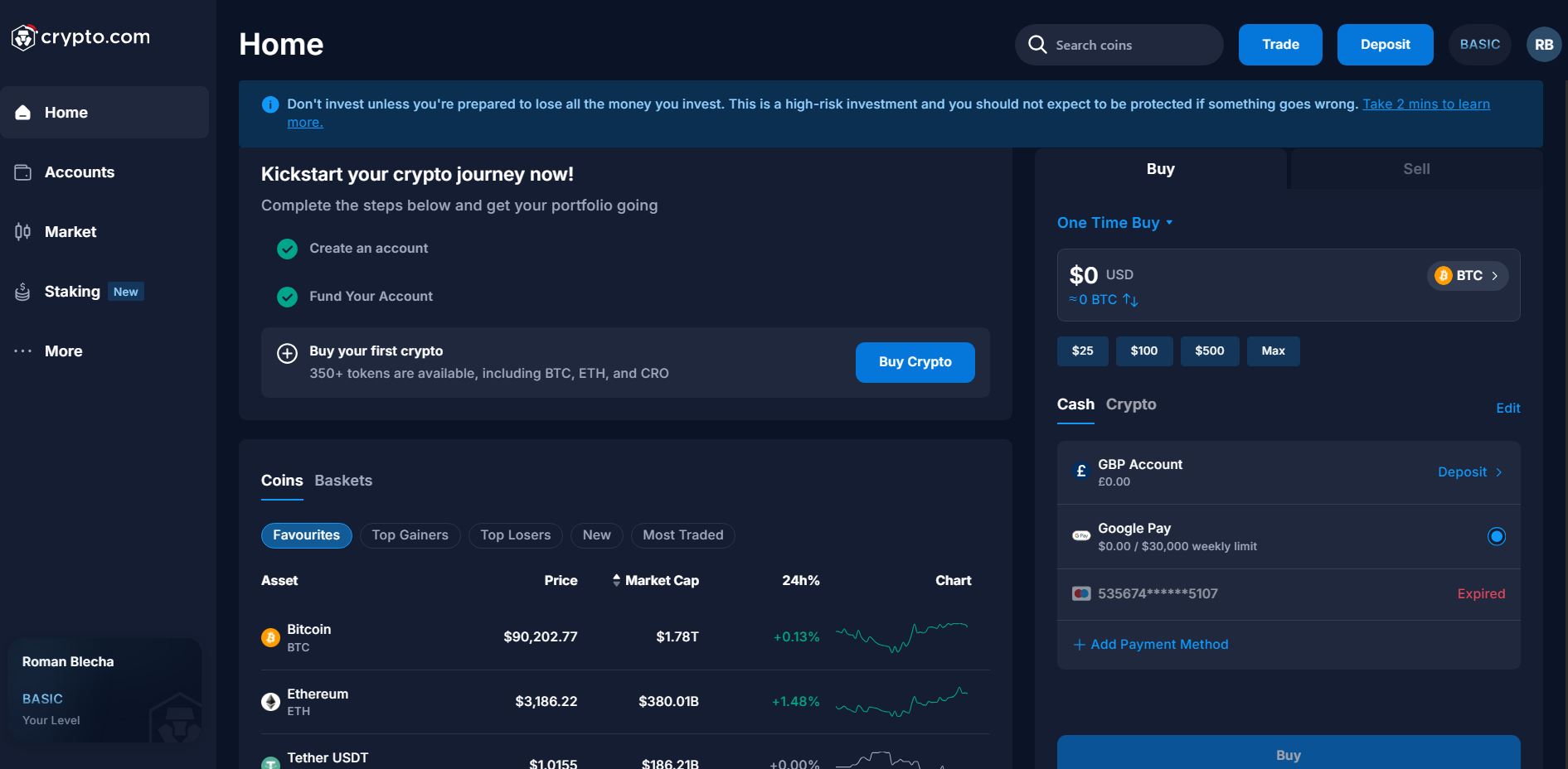The height and width of the screenshot is (769, 1568).
Task: Click the Buy Crypto button
Action: [x=915, y=362]
